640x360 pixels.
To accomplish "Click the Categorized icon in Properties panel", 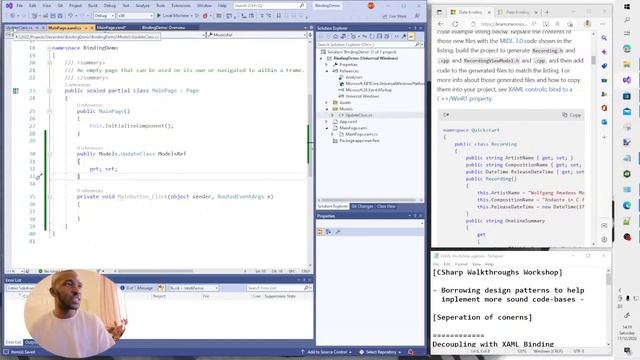I will click(x=320, y=232).
